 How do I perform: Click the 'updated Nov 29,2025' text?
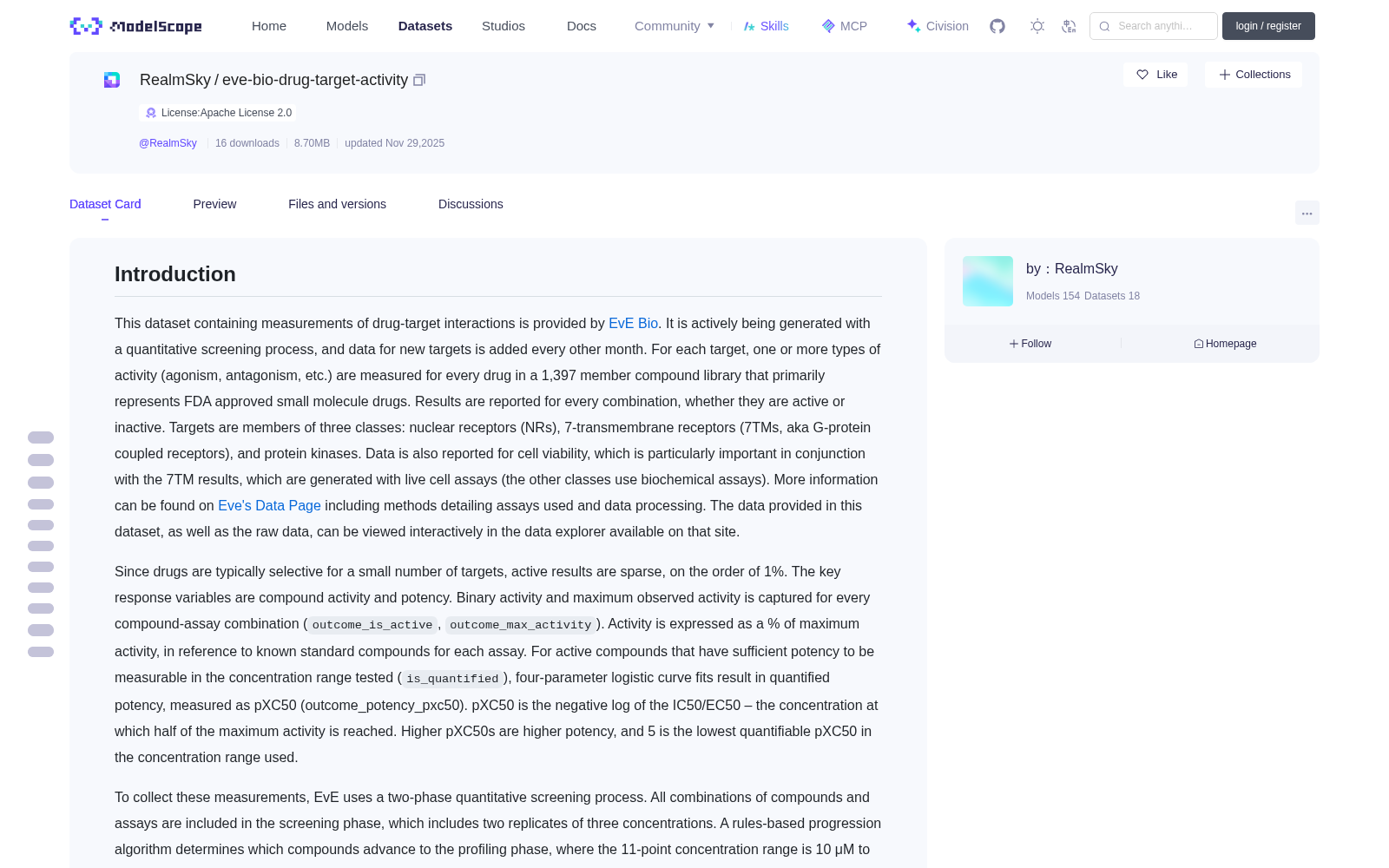tap(394, 143)
